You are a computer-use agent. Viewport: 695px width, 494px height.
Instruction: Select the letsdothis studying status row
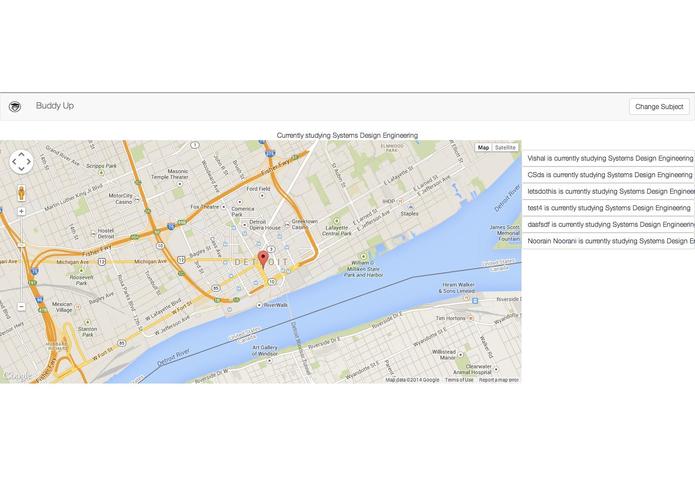[x=609, y=191]
